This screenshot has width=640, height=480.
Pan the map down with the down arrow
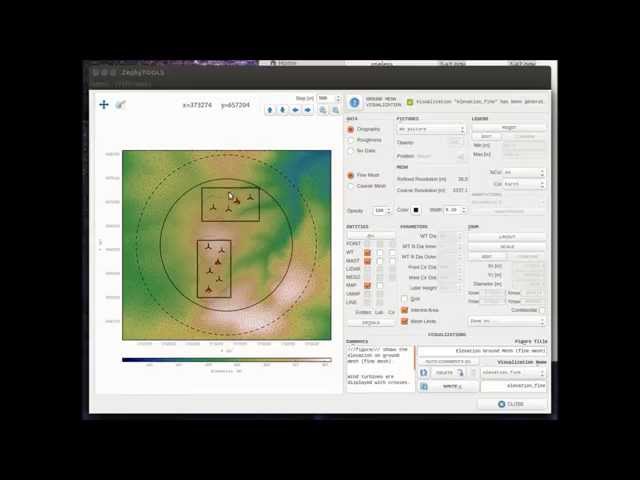point(282,110)
